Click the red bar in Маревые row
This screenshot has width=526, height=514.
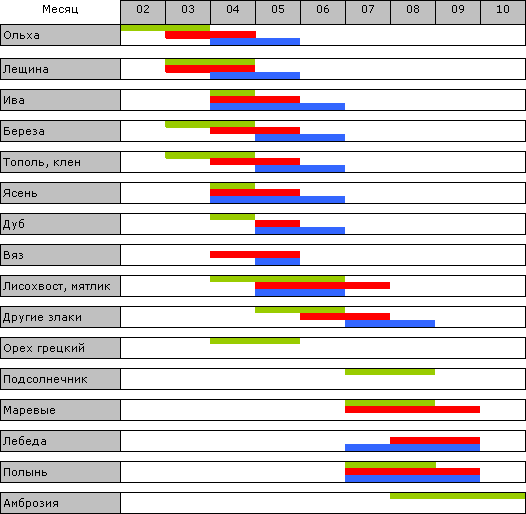pos(412,409)
